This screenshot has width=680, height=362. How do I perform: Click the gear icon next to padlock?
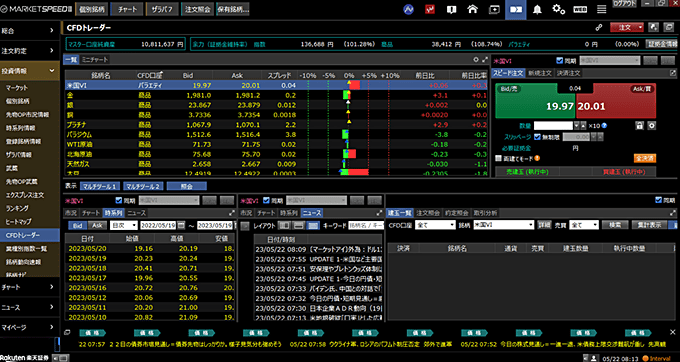click(x=651, y=126)
